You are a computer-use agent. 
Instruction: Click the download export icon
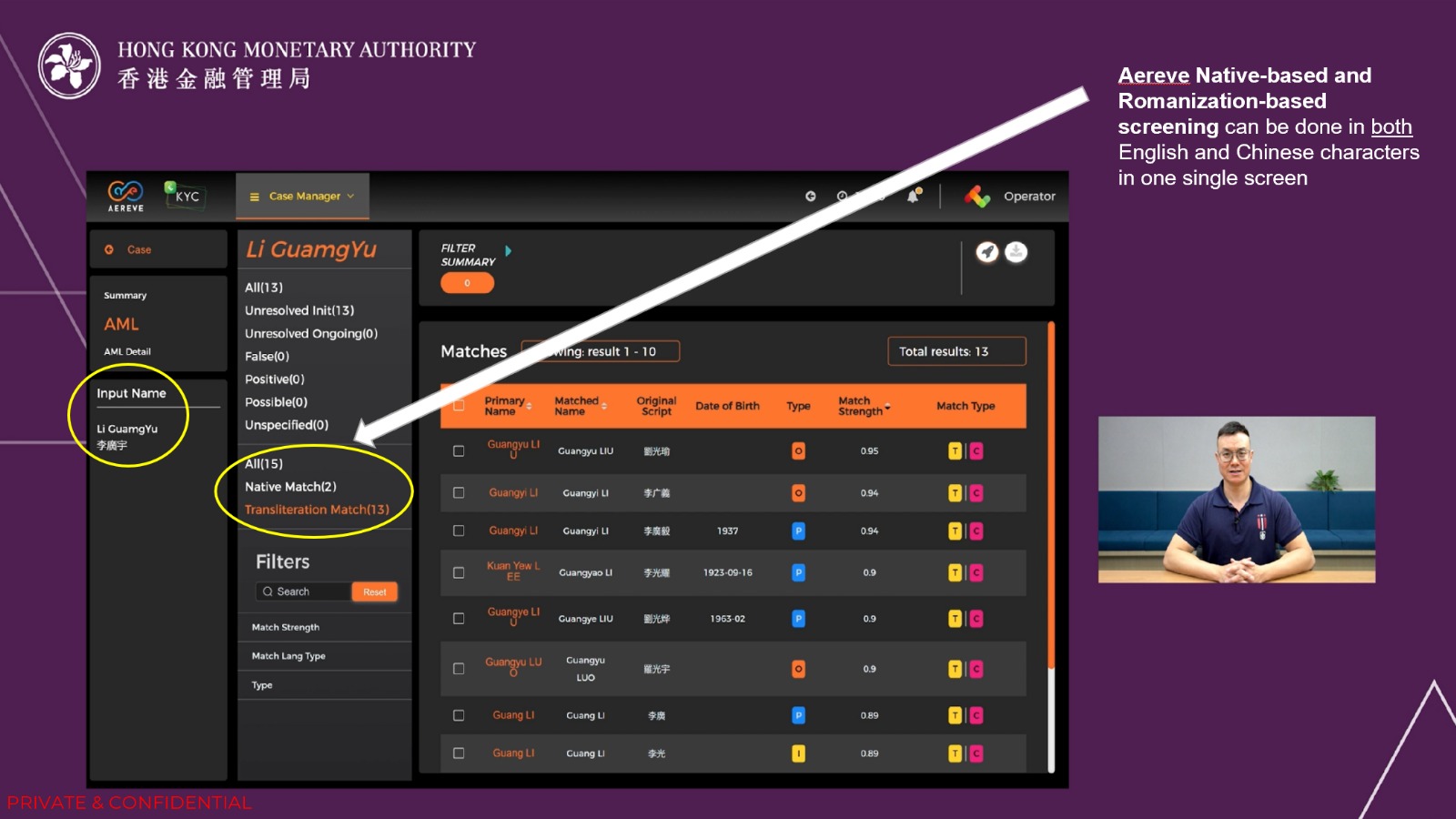[1016, 252]
